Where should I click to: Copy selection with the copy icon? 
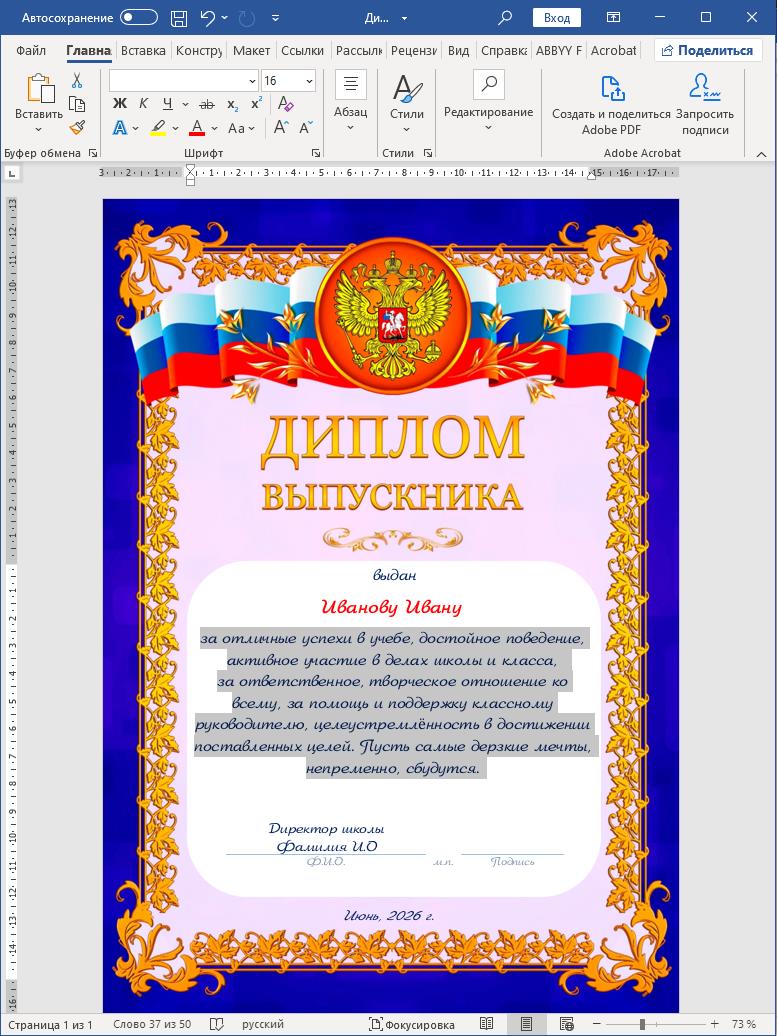[77, 104]
